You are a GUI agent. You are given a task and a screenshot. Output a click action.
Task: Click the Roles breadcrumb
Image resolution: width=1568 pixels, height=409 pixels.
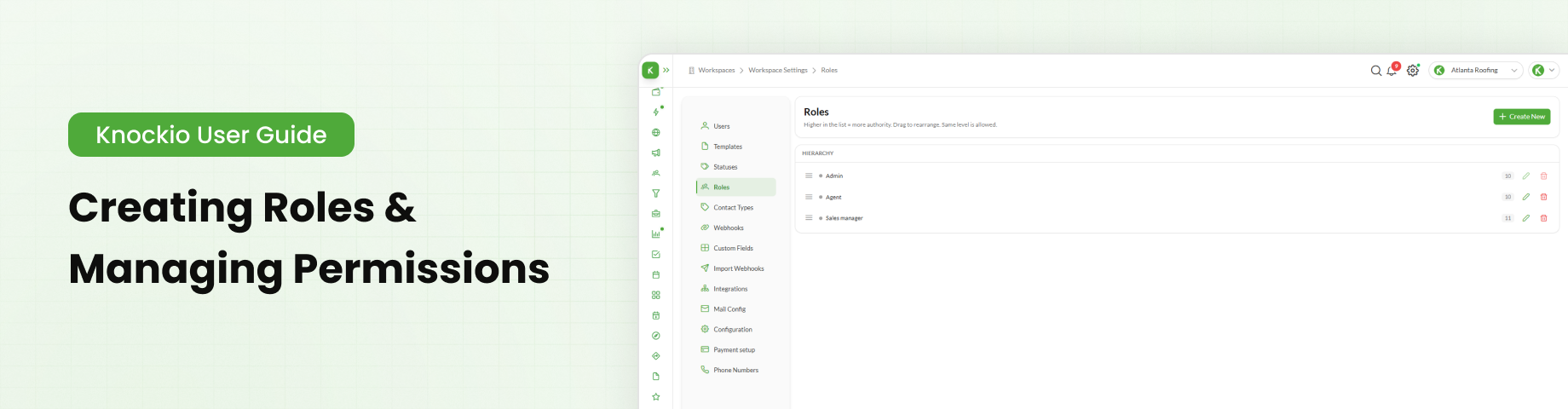click(829, 71)
